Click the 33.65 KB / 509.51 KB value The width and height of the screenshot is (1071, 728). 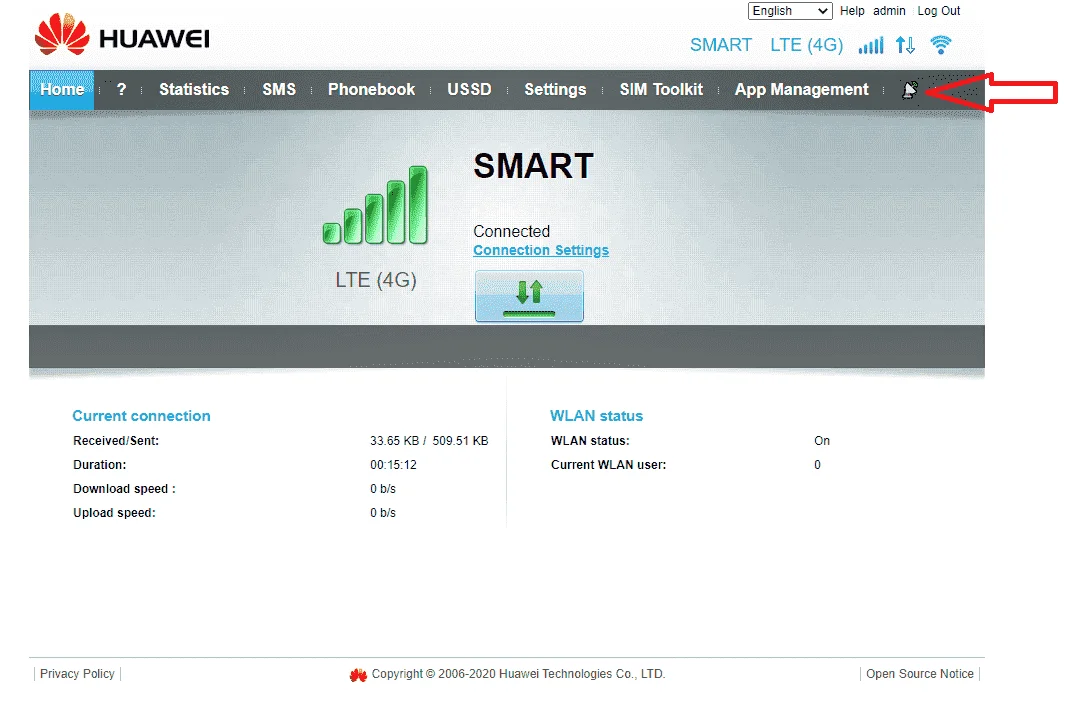click(429, 441)
